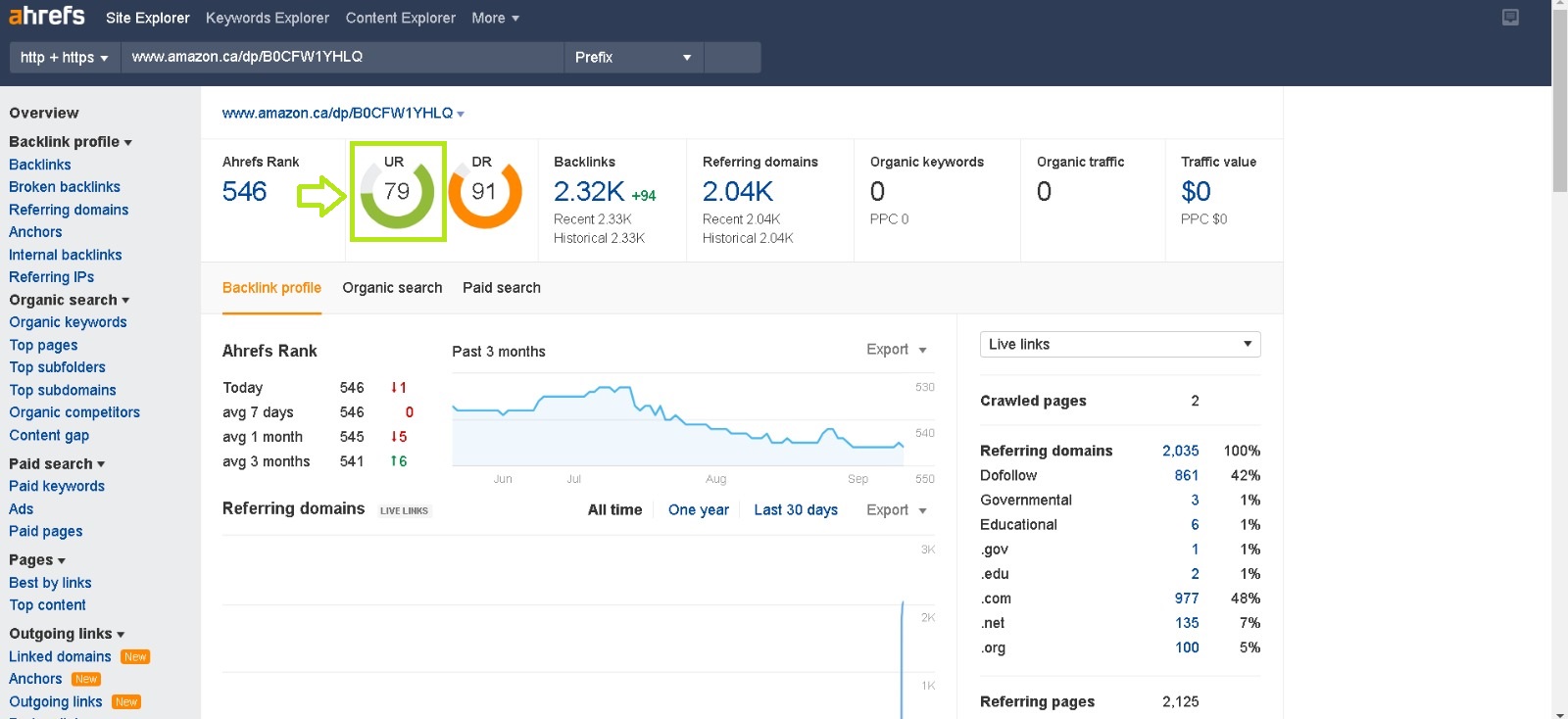Image resolution: width=1568 pixels, height=719 pixels.
Task: Click the UR 79 gauge chart
Action: [x=397, y=193]
